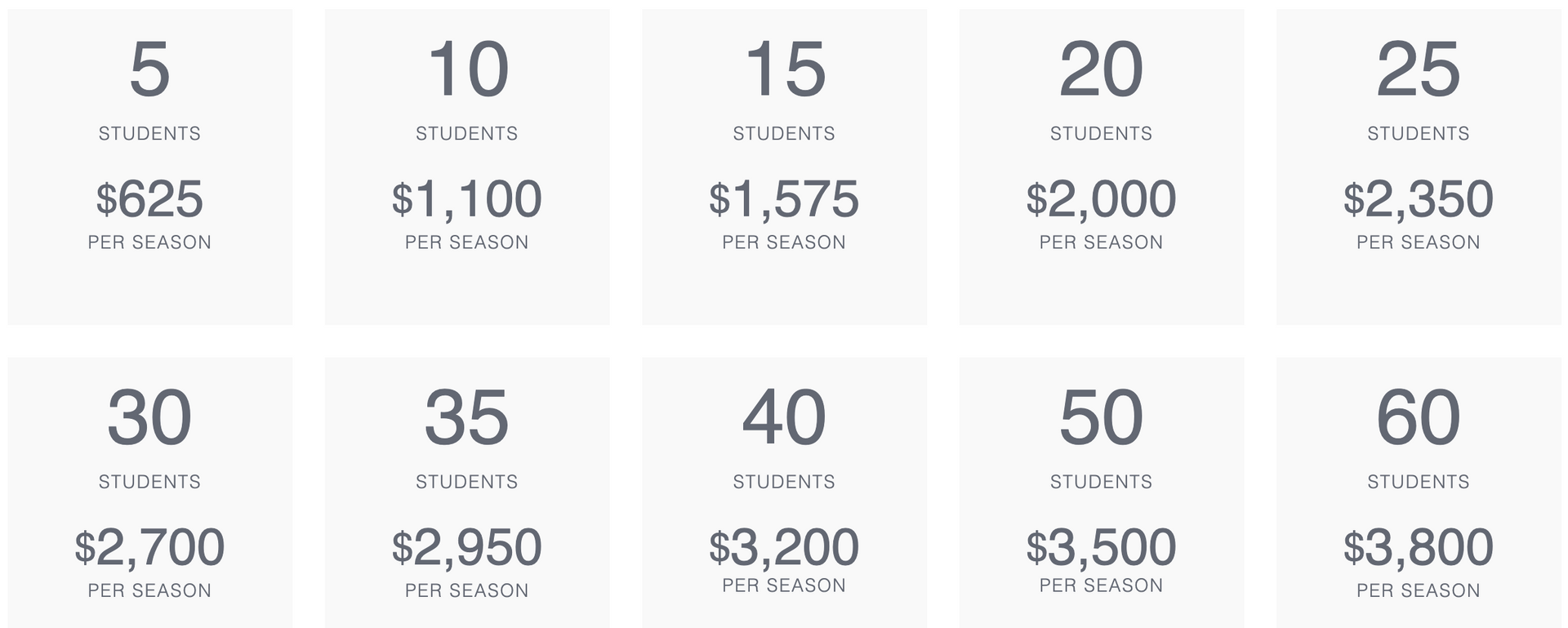Screen dimensions: 1568x628
Task: Click the $3,200 price text
Action: pos(784,547)
